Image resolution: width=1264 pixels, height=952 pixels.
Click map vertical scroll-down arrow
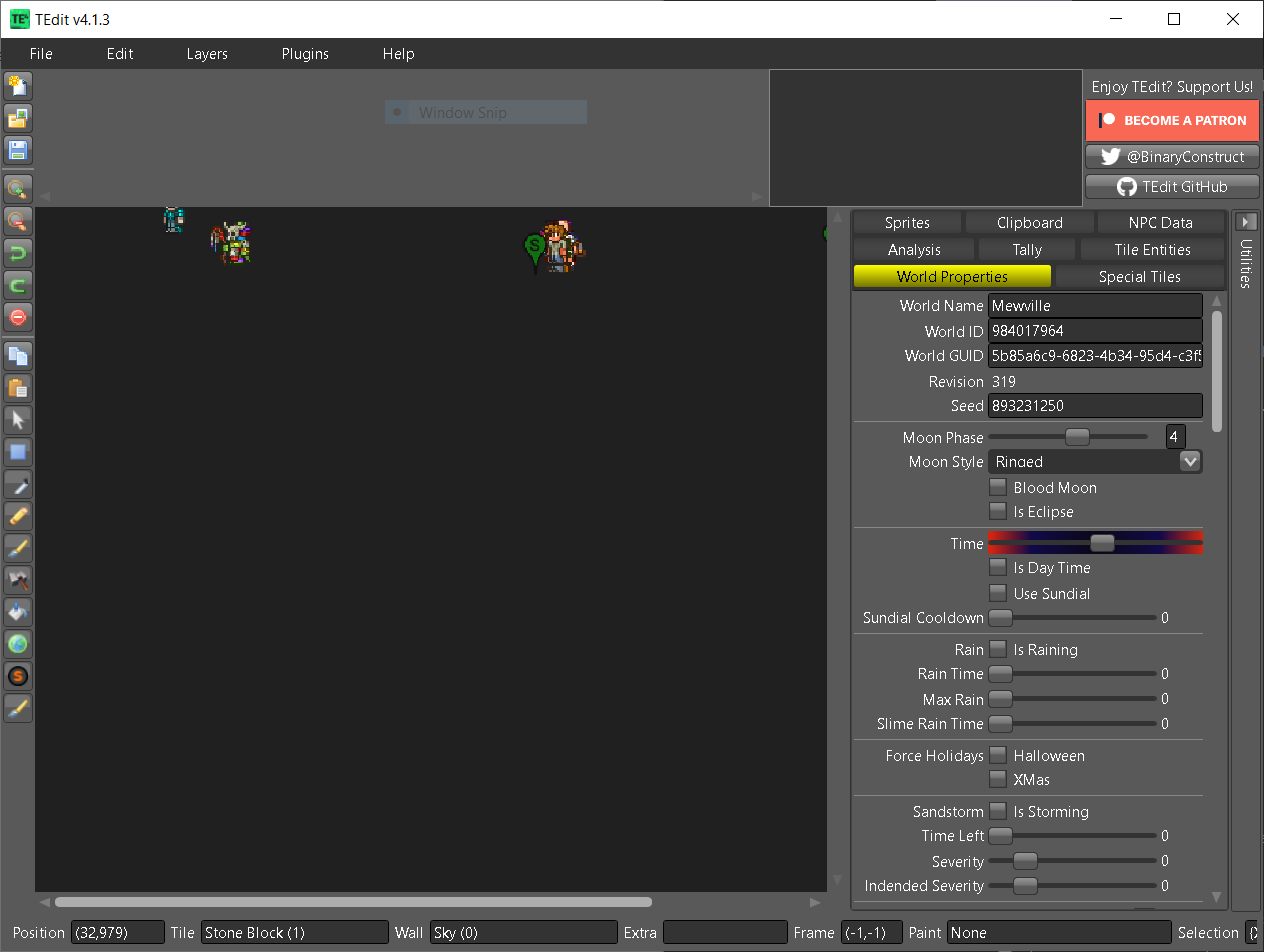tap(838, 881)
